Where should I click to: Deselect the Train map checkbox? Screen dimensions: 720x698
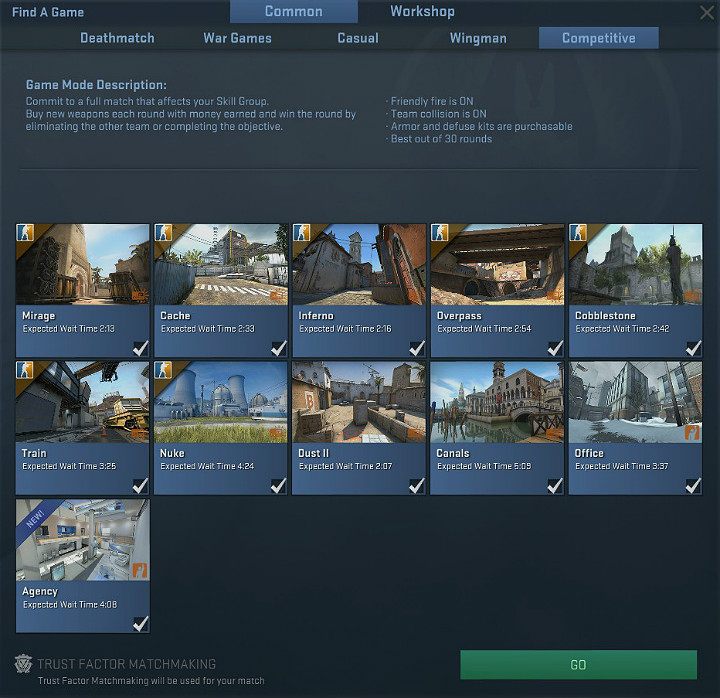point(140,486)
